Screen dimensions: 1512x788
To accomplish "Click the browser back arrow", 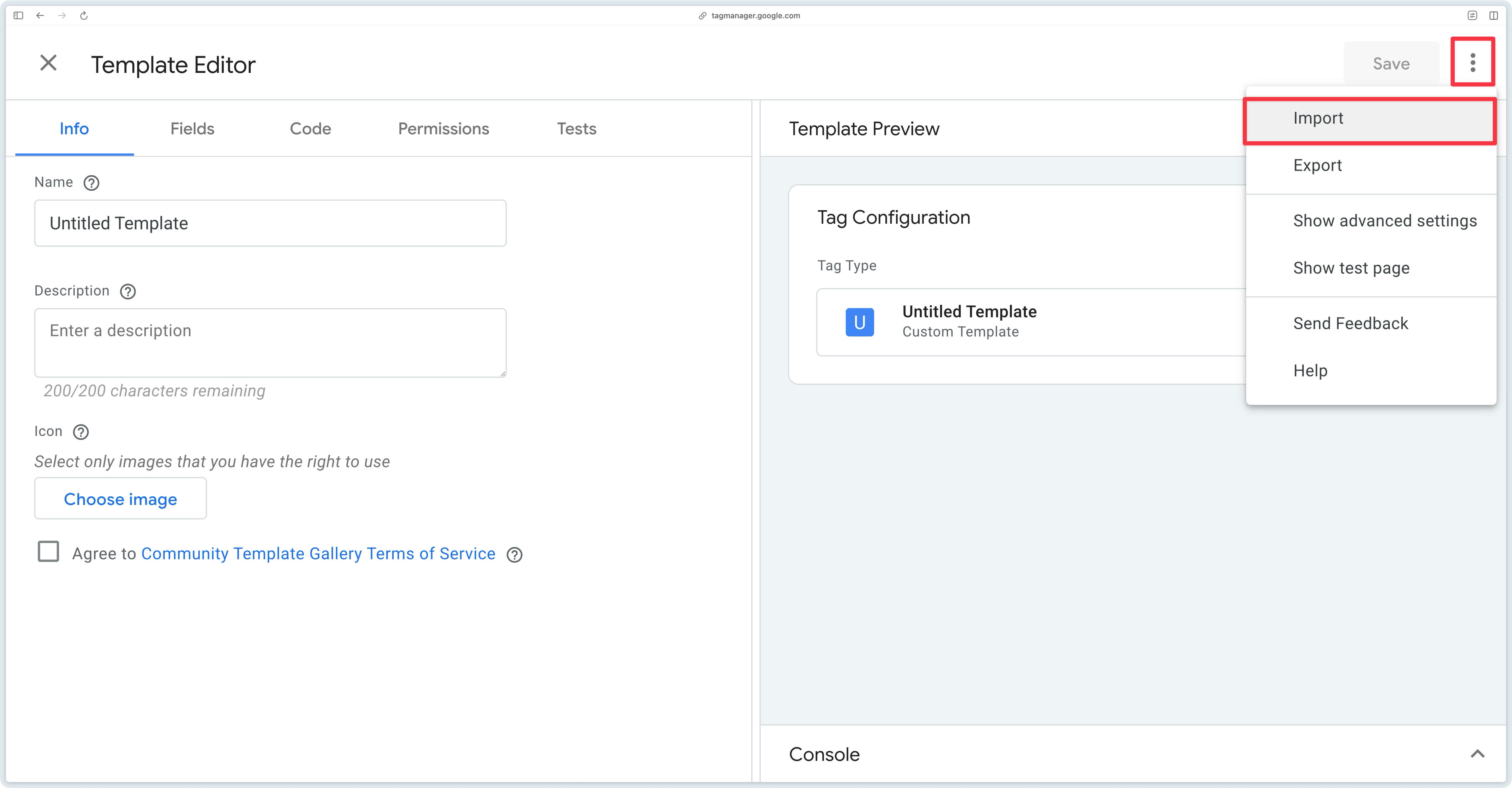I will coord(40,16).
